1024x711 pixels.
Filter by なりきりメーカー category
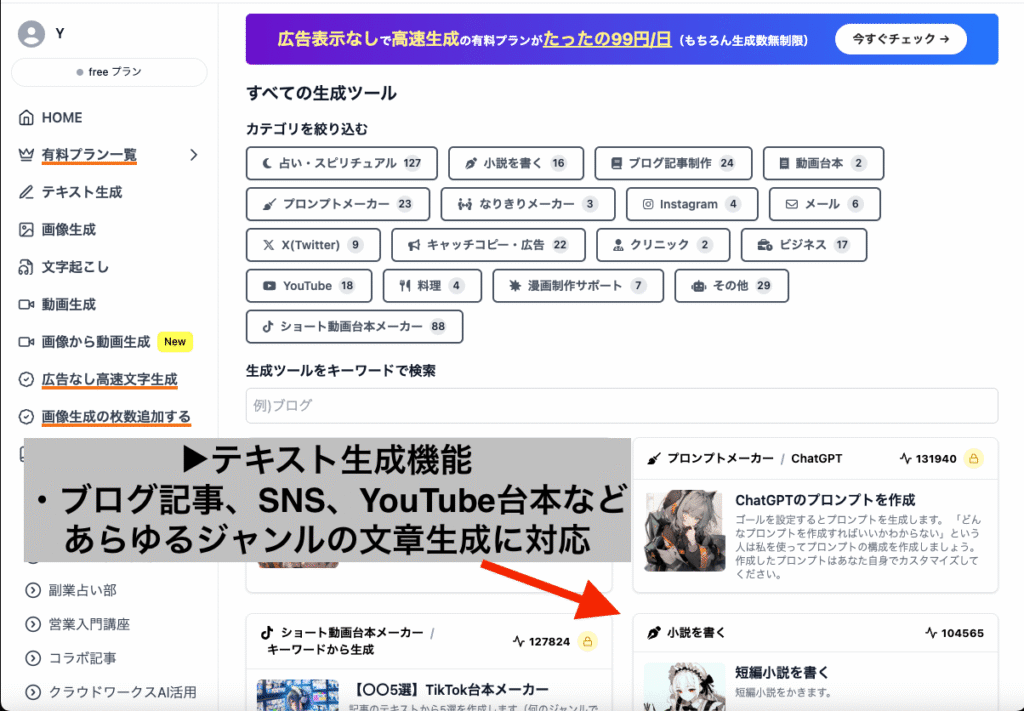tap(528, 204)
